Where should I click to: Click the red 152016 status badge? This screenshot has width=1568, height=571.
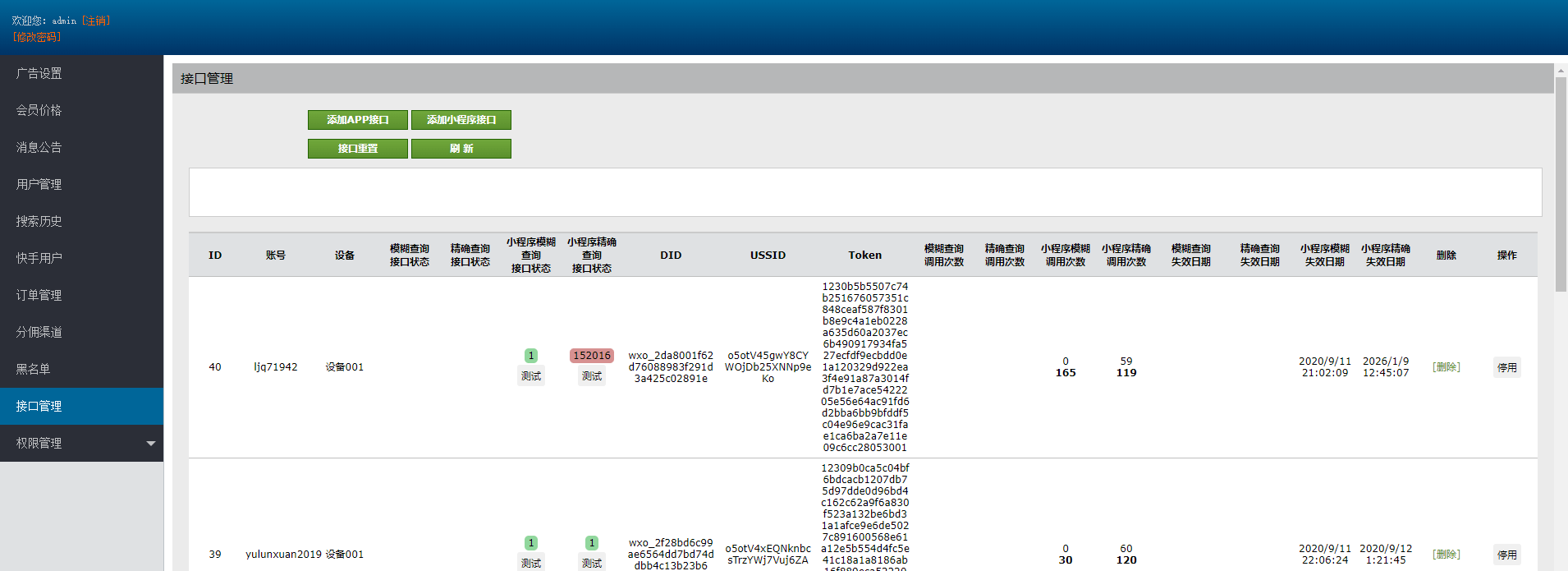(591, 356)
